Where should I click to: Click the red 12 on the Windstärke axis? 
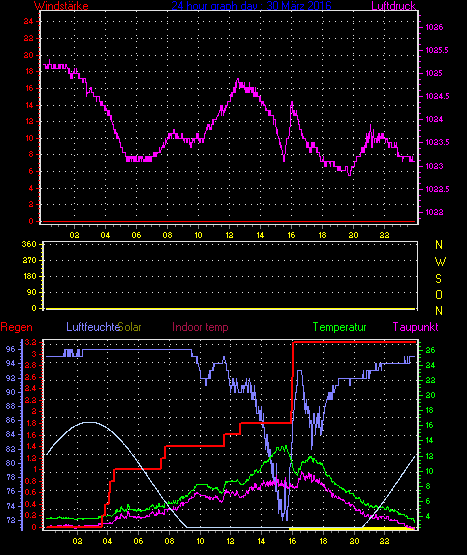29,121
